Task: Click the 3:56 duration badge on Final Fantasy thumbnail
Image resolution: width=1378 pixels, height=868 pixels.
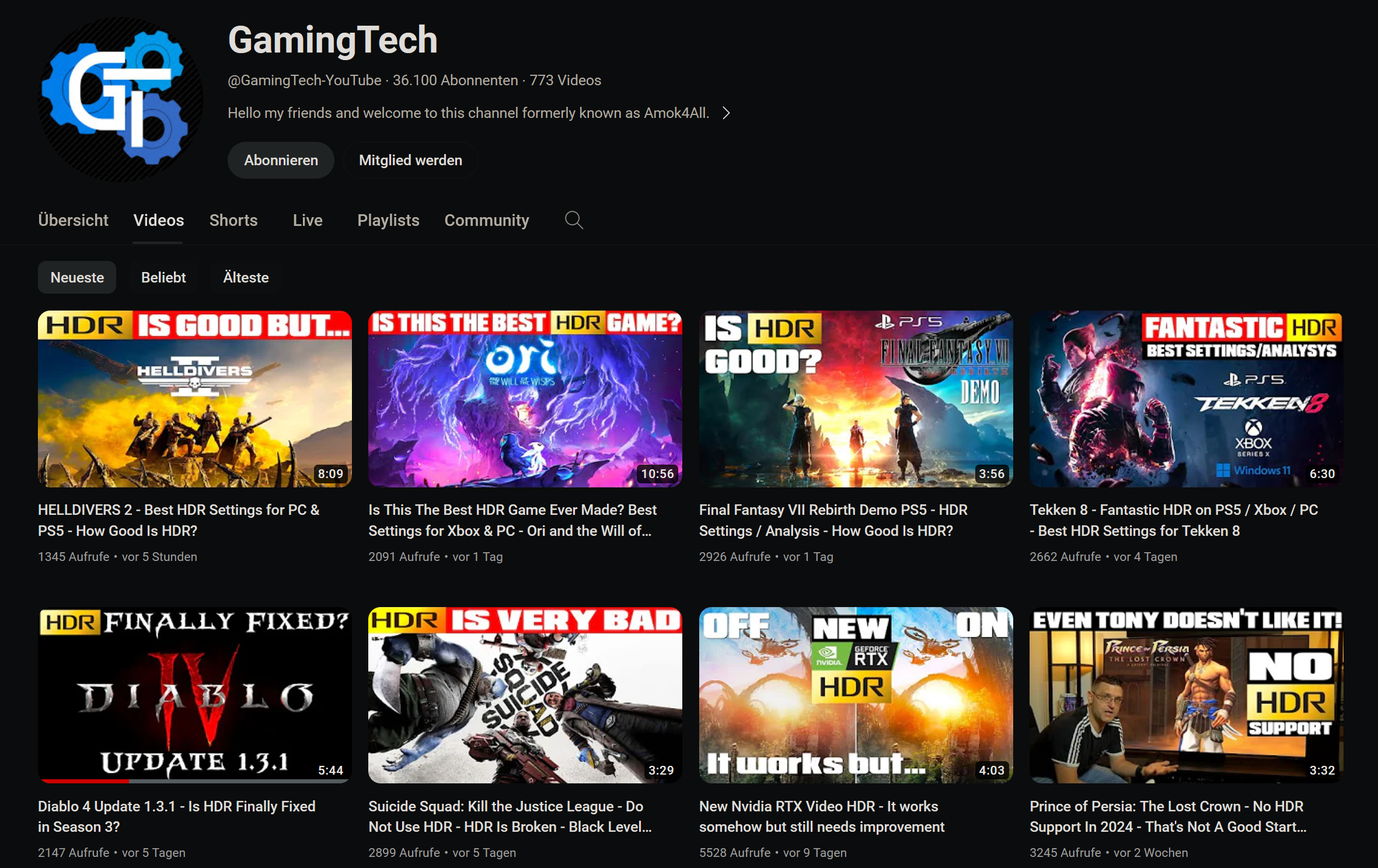Action: tap(992, 473)
